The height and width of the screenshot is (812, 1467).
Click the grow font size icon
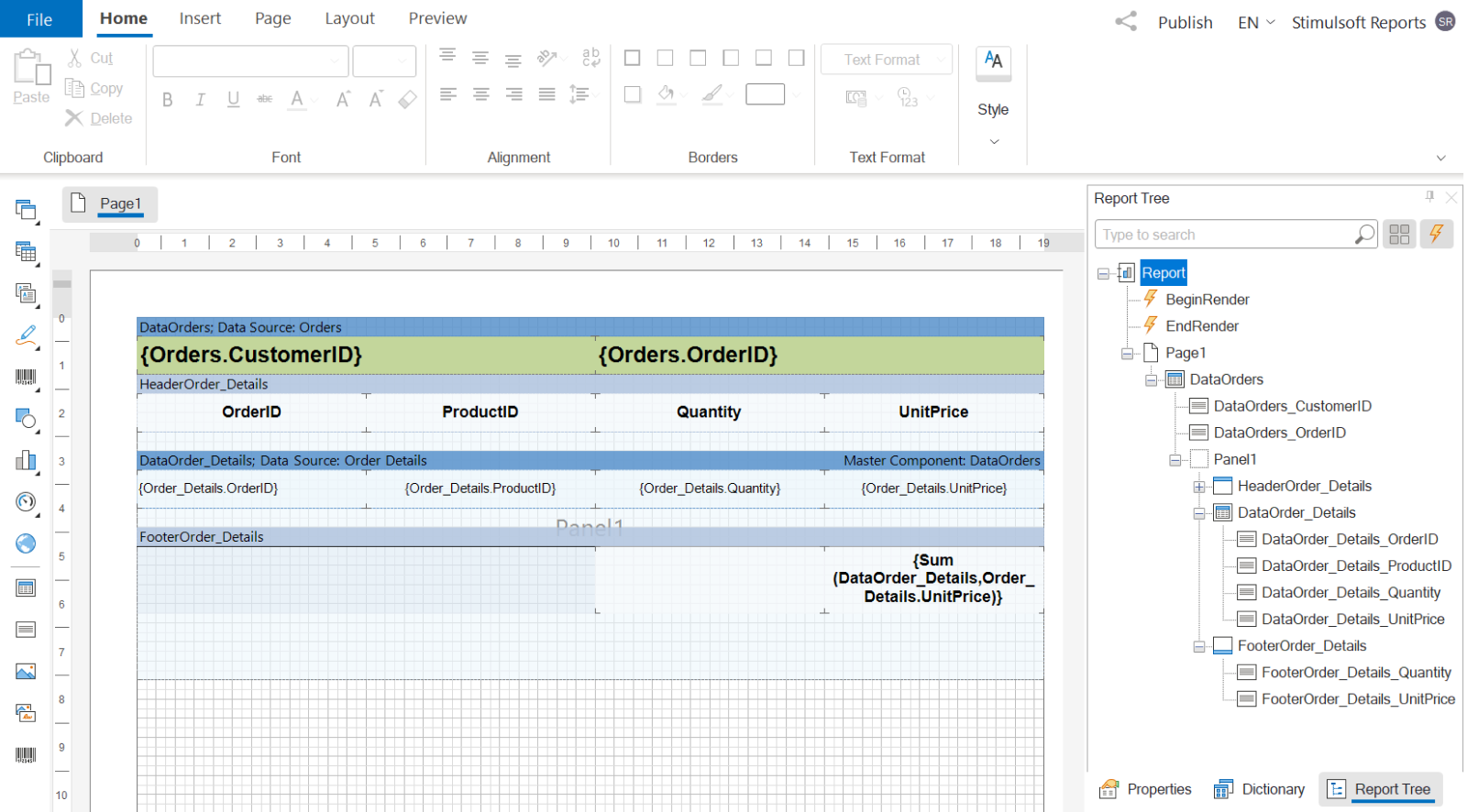point(342,99)
